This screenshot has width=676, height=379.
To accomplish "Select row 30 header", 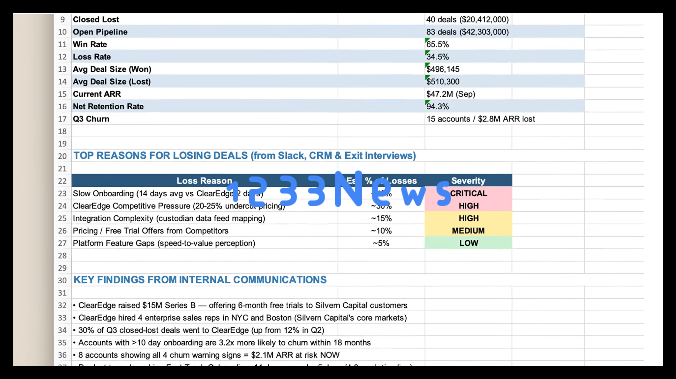I will [63, 280].
